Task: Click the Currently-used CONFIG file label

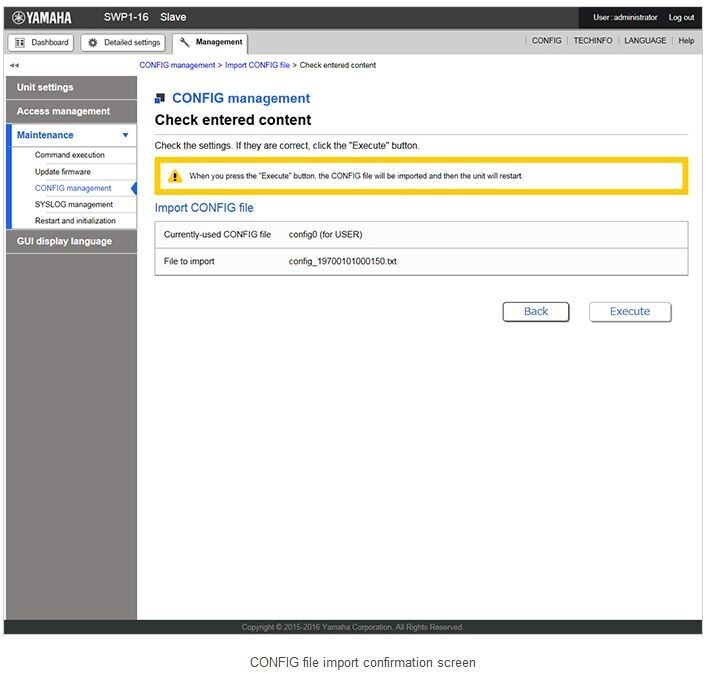Action: pos(217,235)
